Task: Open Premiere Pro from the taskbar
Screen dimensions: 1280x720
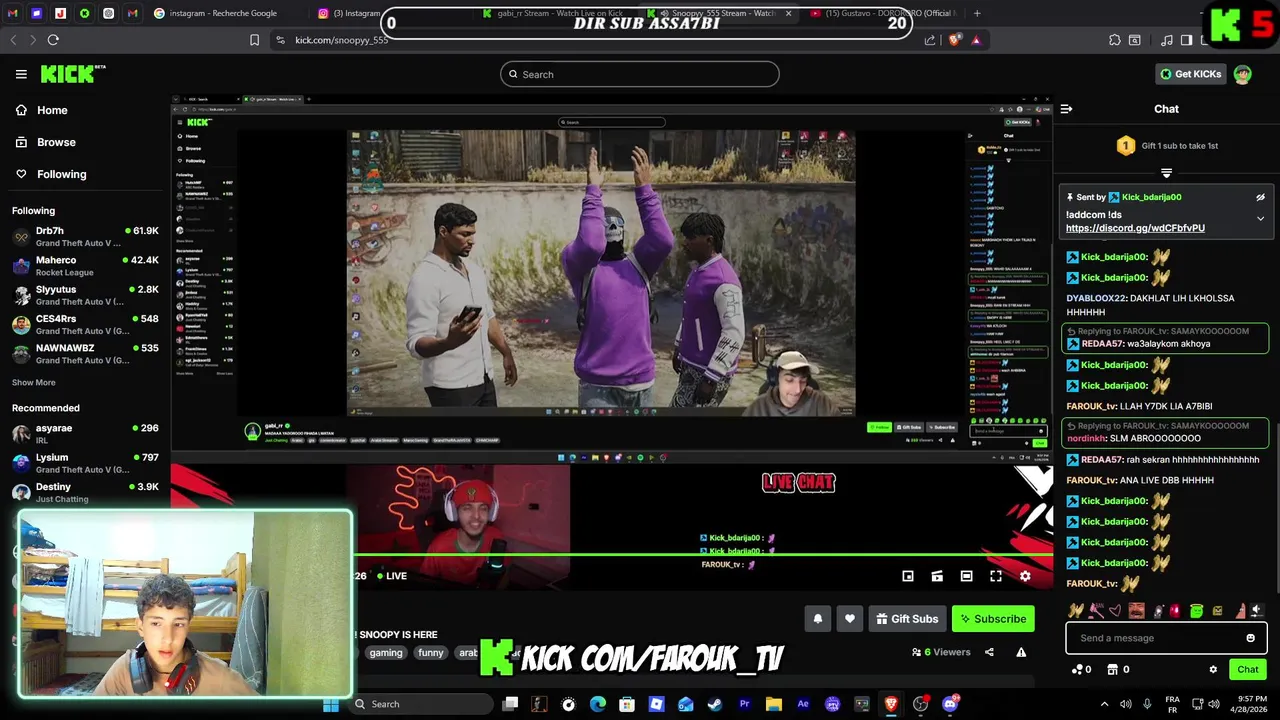Action: [744, 704]
